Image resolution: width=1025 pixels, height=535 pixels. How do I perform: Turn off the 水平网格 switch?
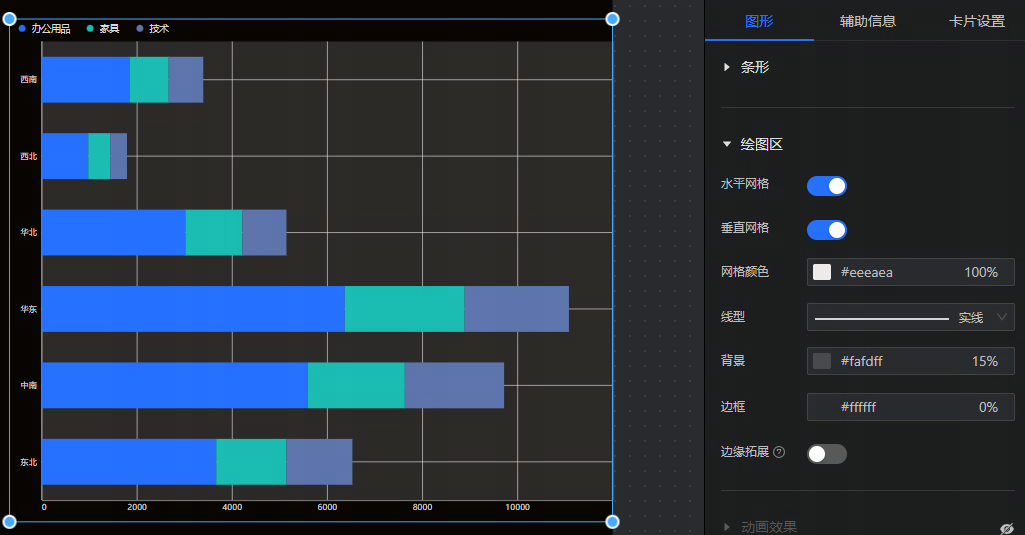[826, 186]
